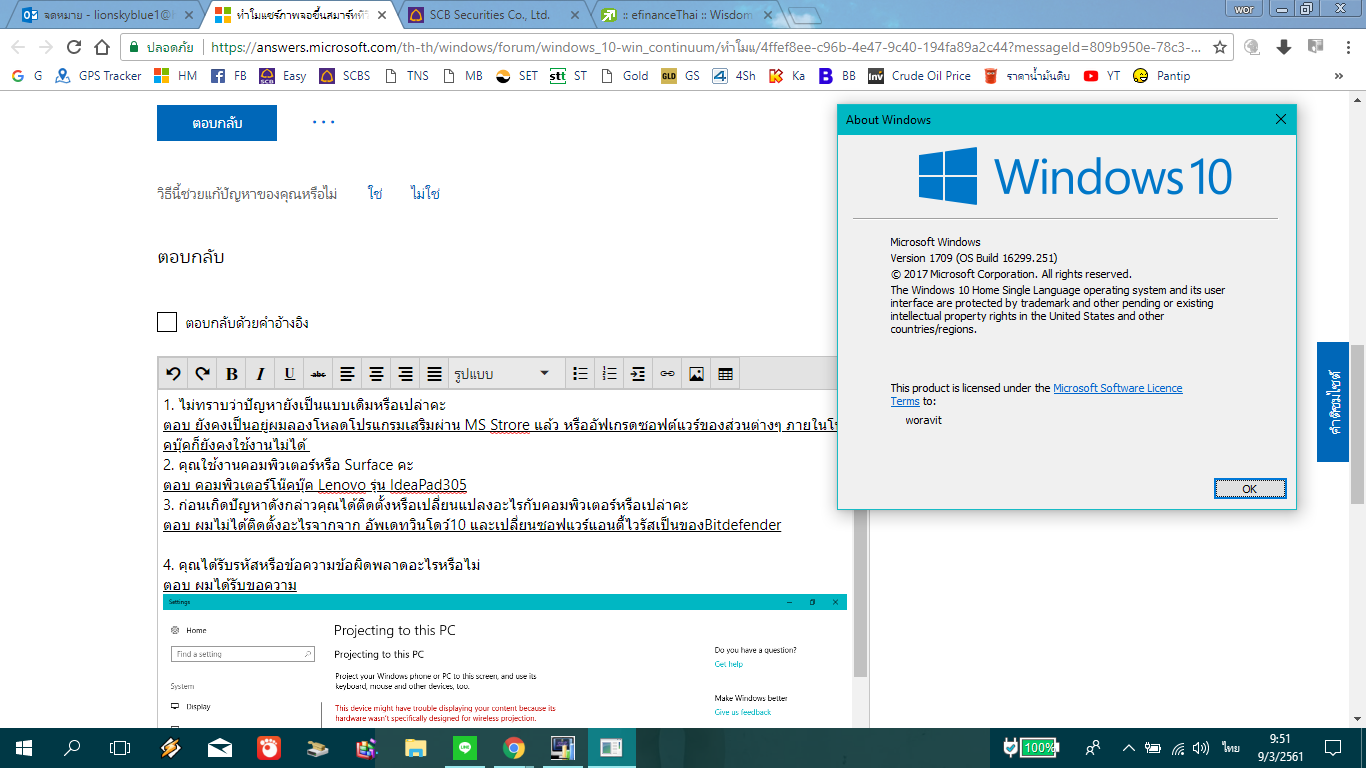Open the FB Facebook bookmark
The image size is (1366, 768).
[x=229, y=75]
